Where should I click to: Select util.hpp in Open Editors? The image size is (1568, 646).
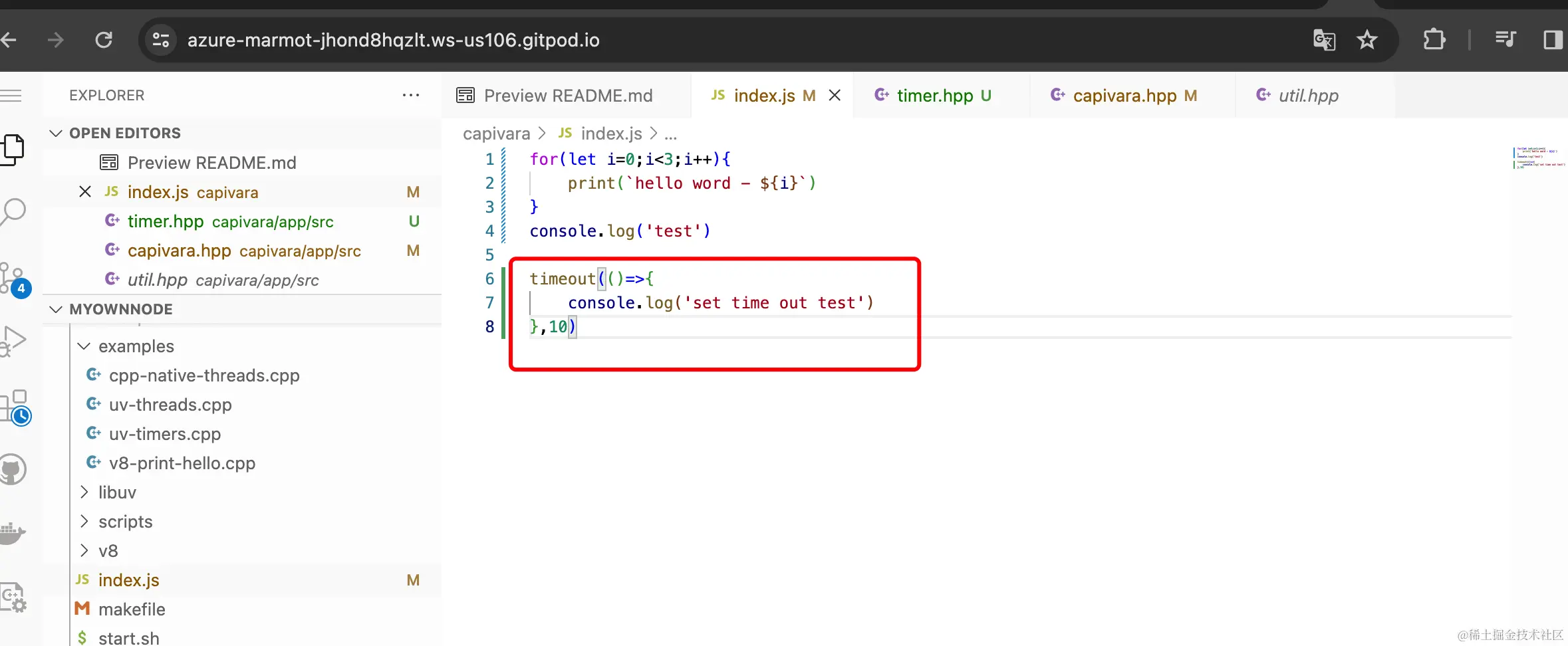[x=242, y=280]
